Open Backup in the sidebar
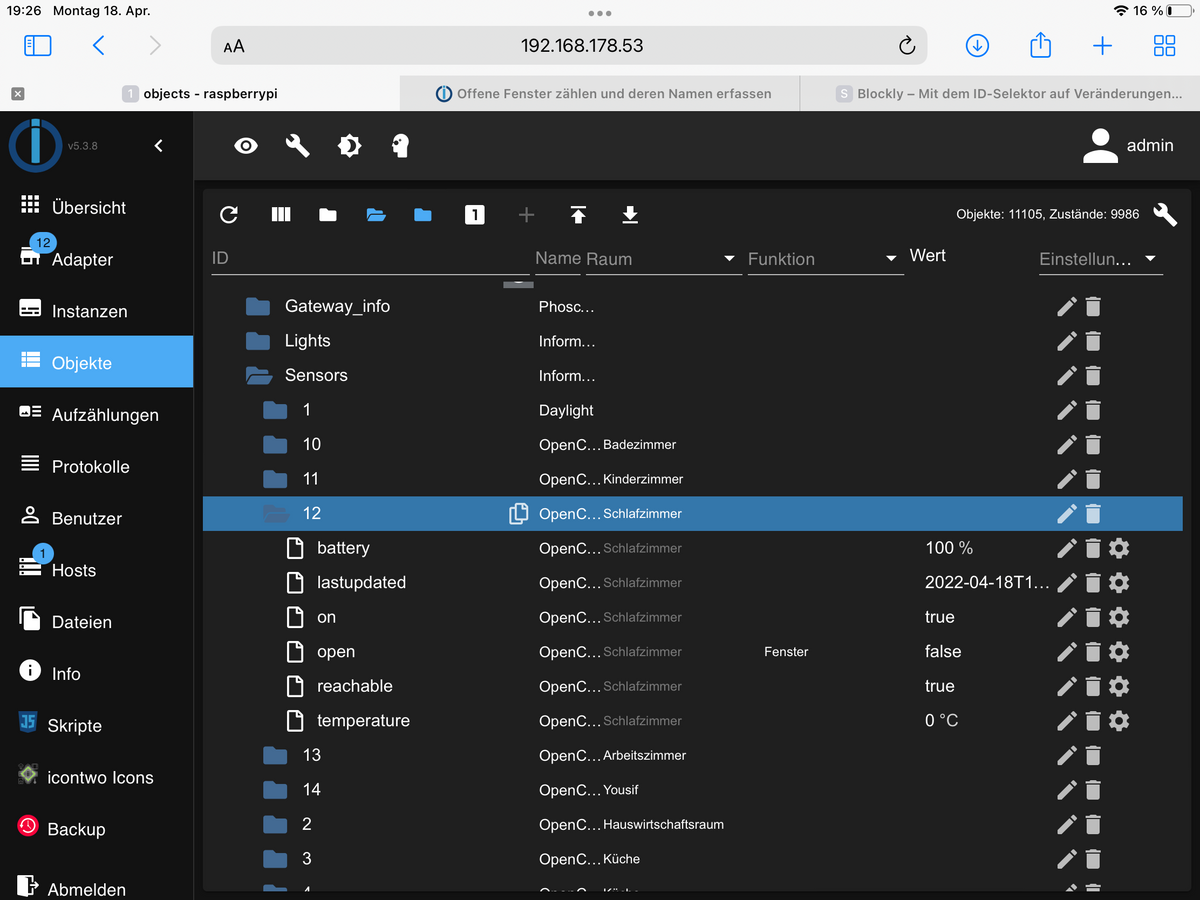Viewport: 1200px width, 900px height. point(96,829)
